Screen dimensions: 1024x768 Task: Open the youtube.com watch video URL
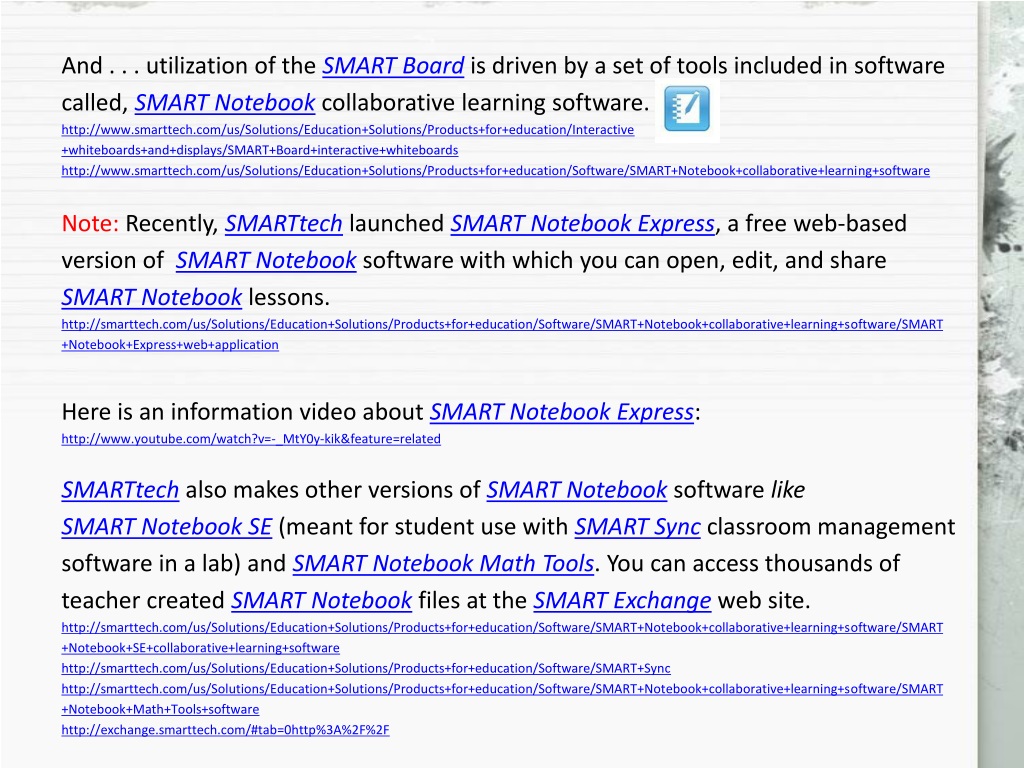[251, 439]
